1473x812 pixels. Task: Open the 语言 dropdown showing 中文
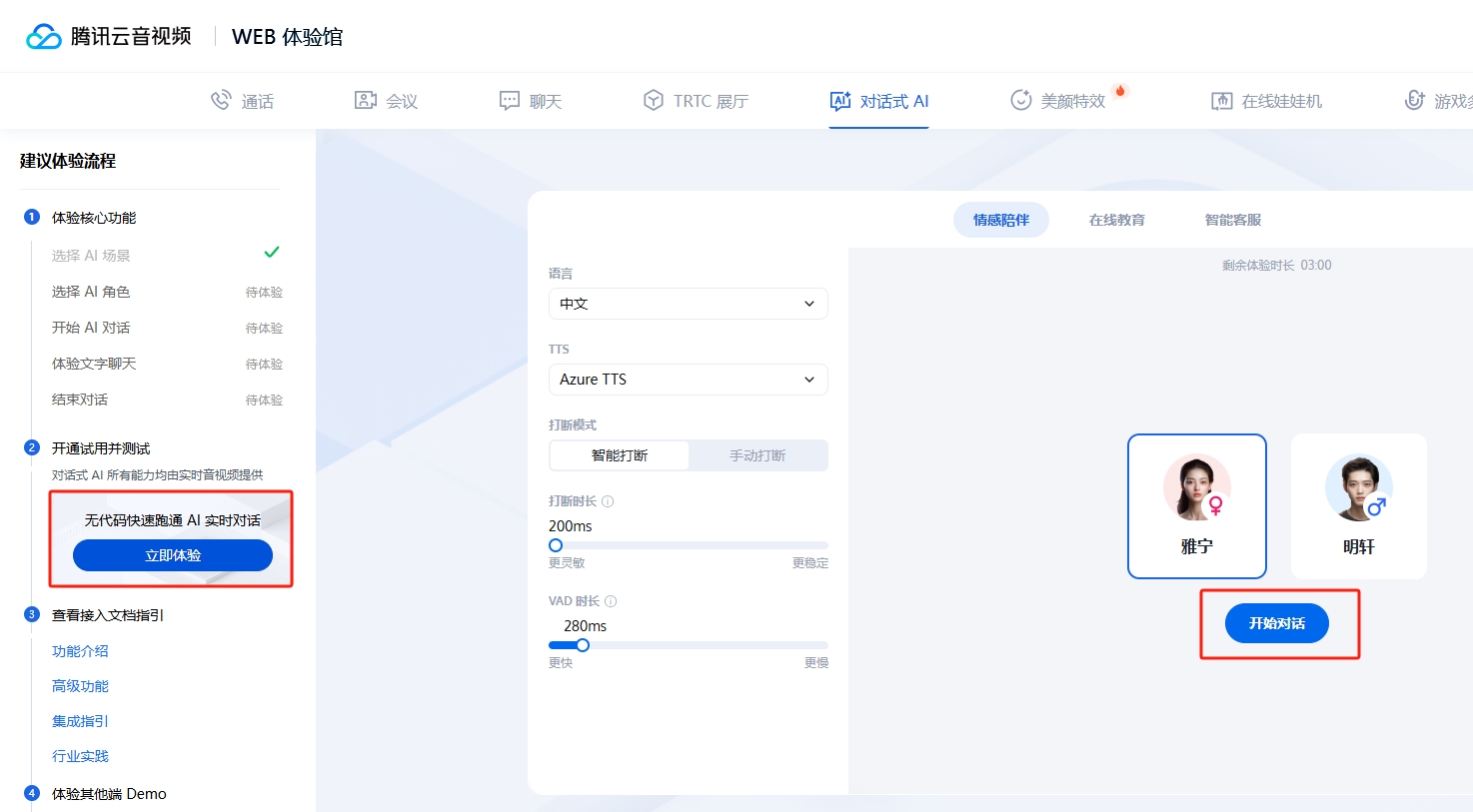click(688, 304)
